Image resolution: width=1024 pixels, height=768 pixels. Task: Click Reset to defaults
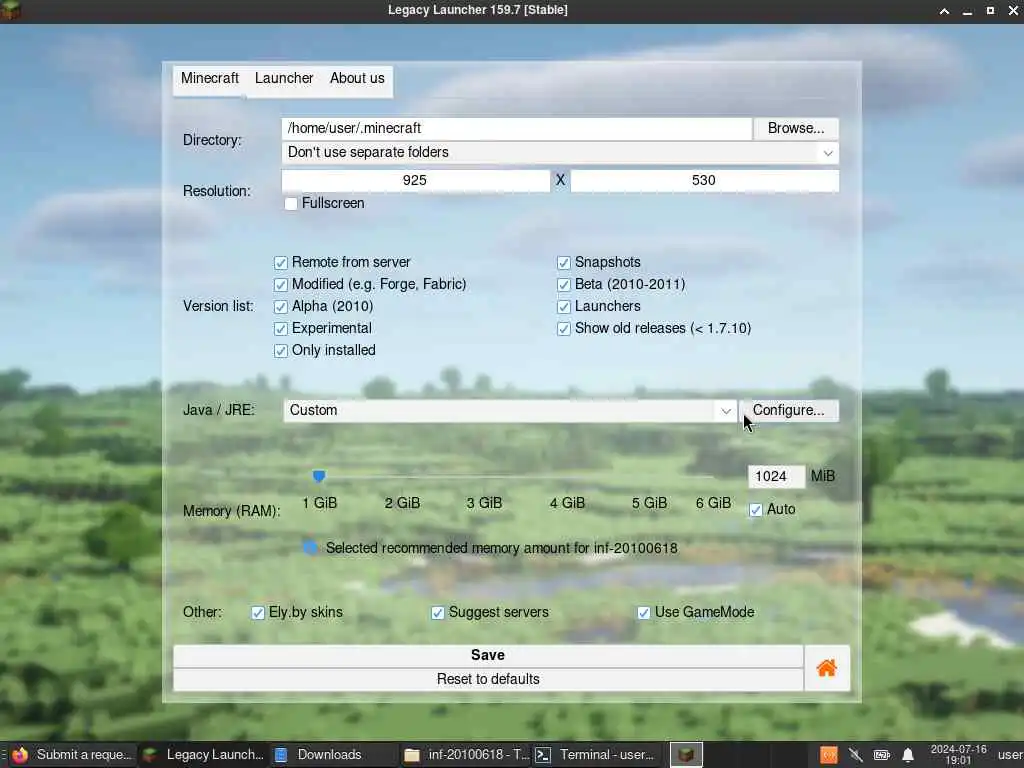pos(488,680)
